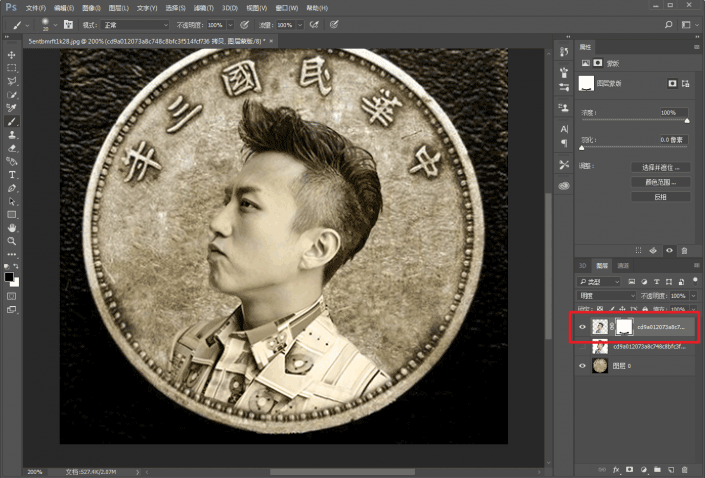Open the Character panel 'A' icon
This screenshot has width=705, height=478.
pos(564,129)
